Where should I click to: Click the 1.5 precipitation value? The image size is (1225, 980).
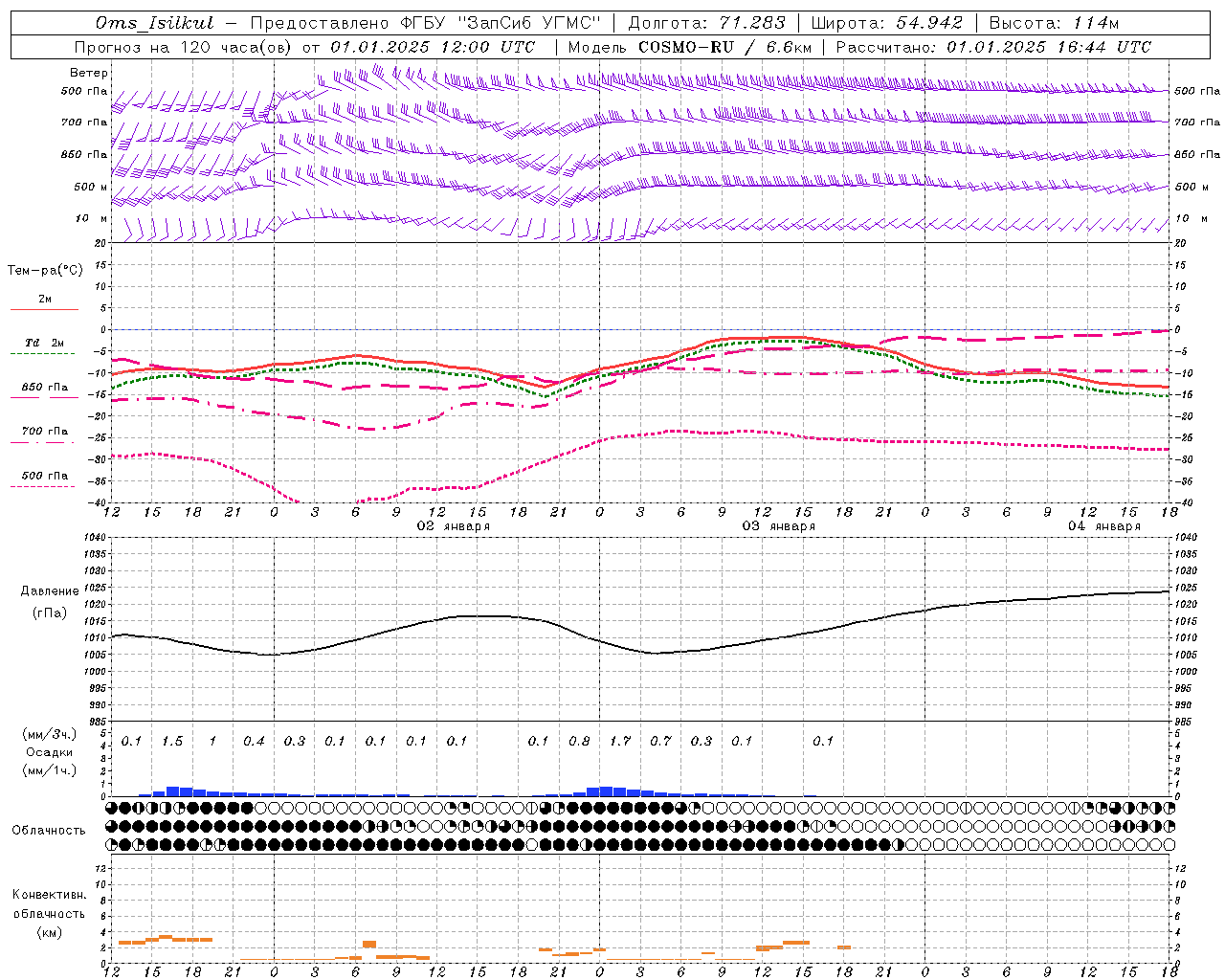point(172,742)
